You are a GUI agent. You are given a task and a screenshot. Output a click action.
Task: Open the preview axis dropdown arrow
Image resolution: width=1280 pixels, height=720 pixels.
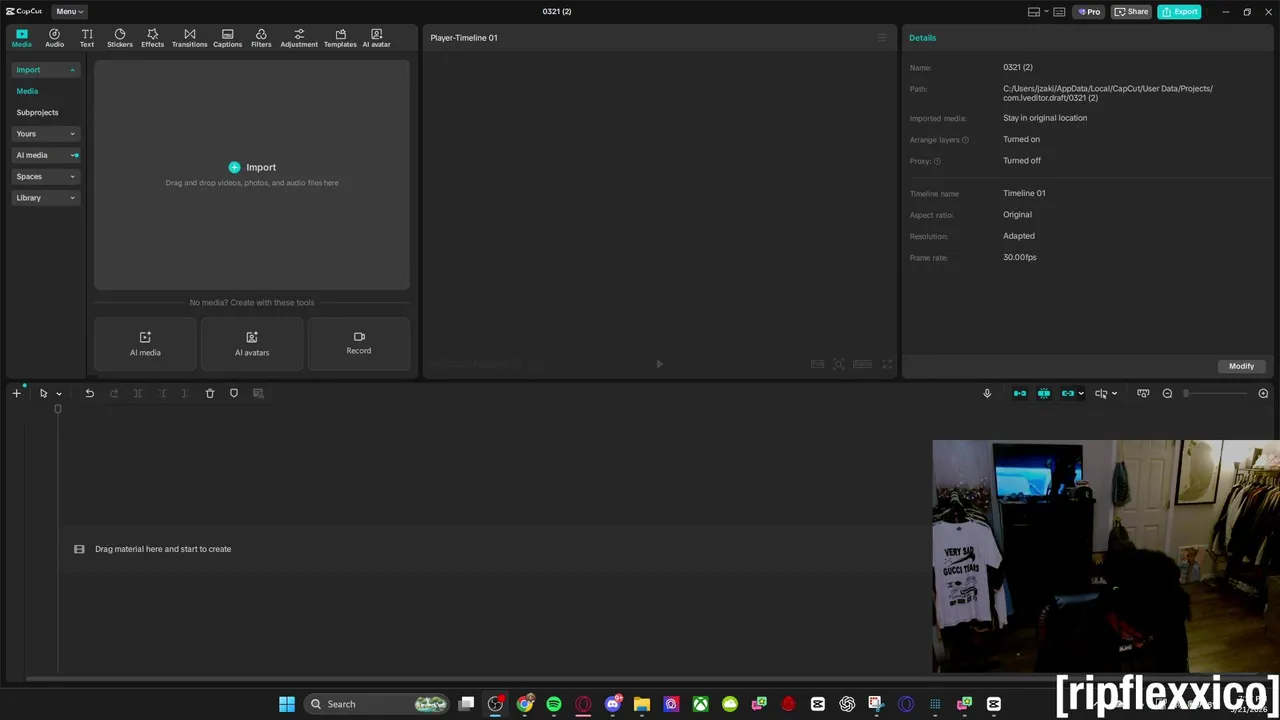pyautogui.click(x=1114, y=394)
